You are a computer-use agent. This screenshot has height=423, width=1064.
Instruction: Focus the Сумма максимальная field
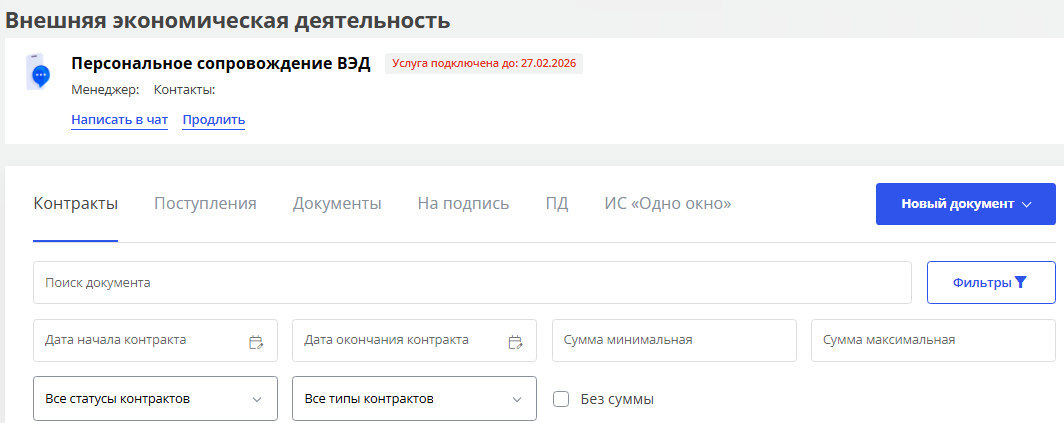[934, 340]
